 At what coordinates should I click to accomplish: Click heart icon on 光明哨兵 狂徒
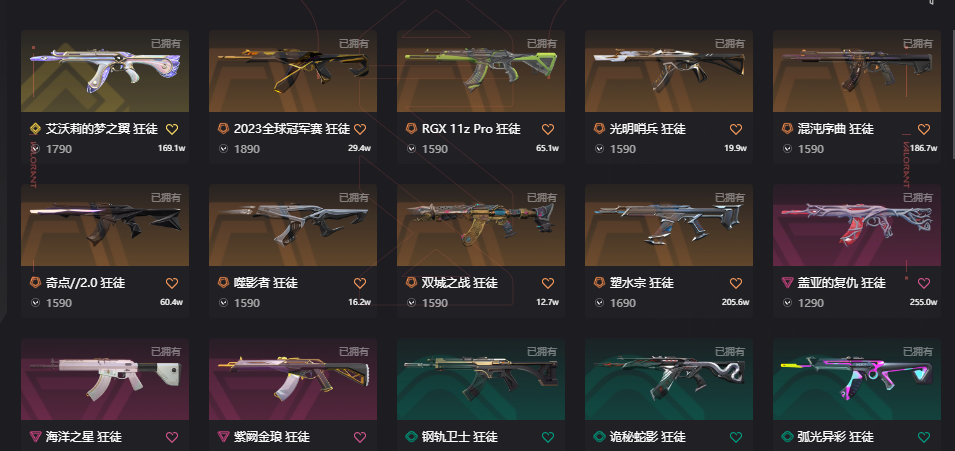[x=736, y=129]
